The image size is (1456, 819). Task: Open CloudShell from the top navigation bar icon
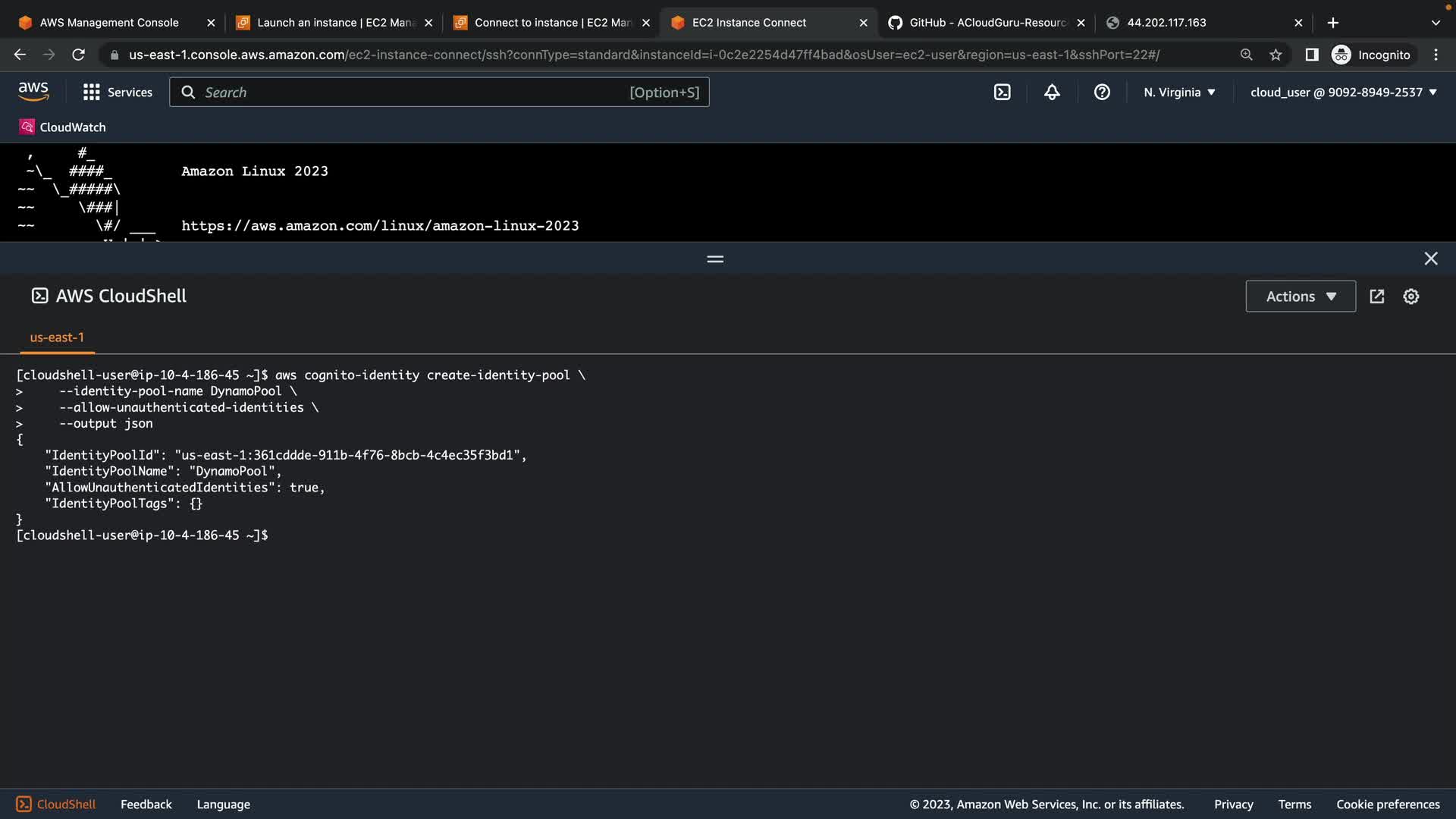click(x=1002, y=93)
